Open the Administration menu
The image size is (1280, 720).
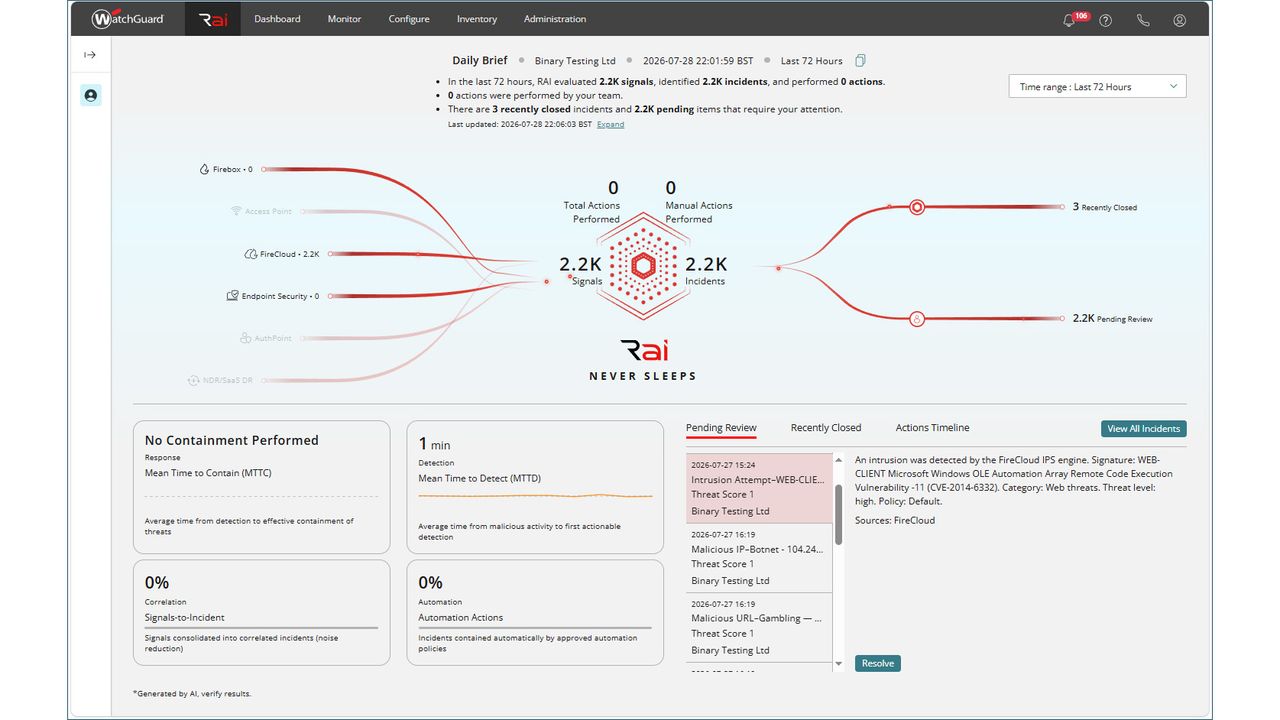(x=555, y=19)
